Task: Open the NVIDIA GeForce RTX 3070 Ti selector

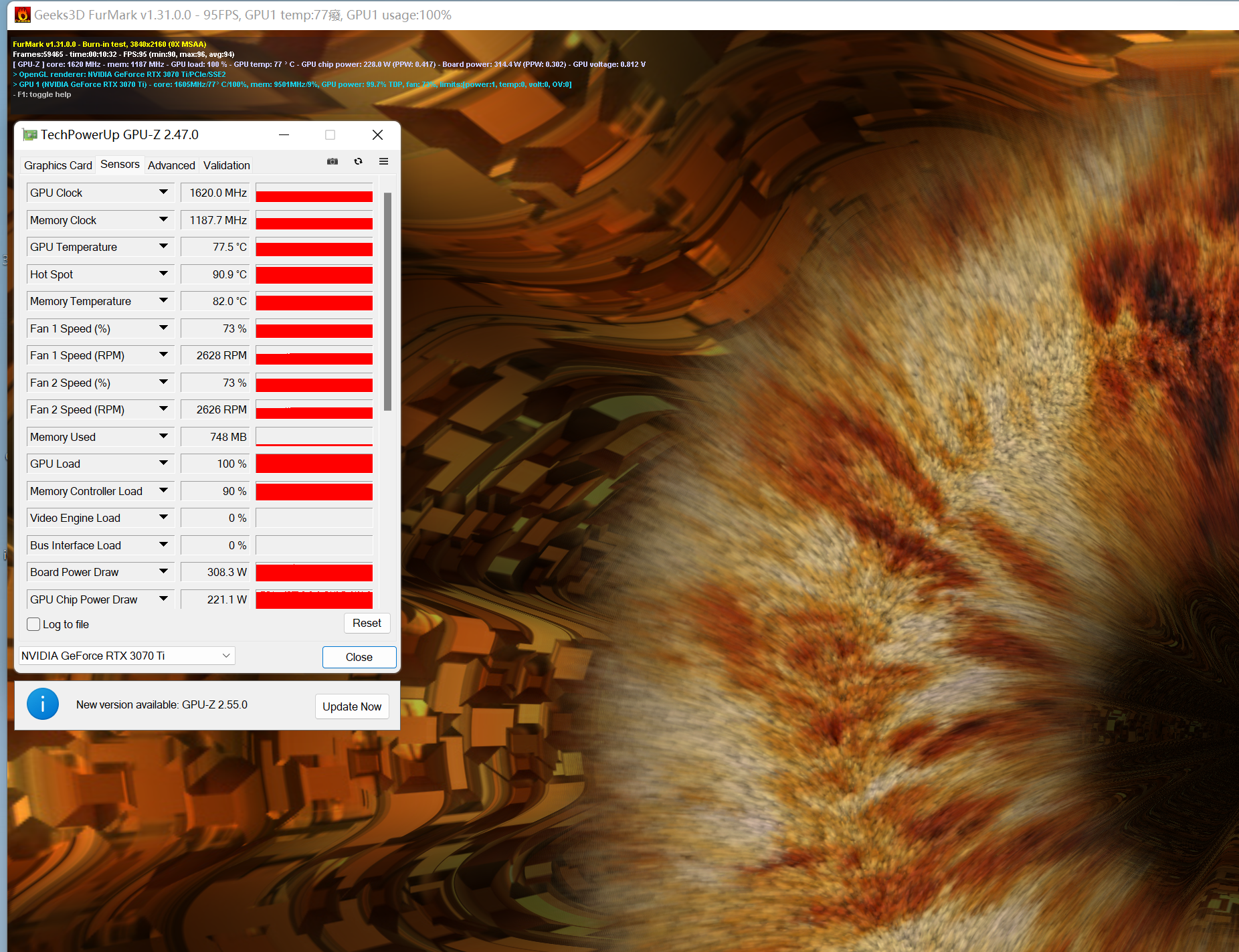Action: [127, 656]
